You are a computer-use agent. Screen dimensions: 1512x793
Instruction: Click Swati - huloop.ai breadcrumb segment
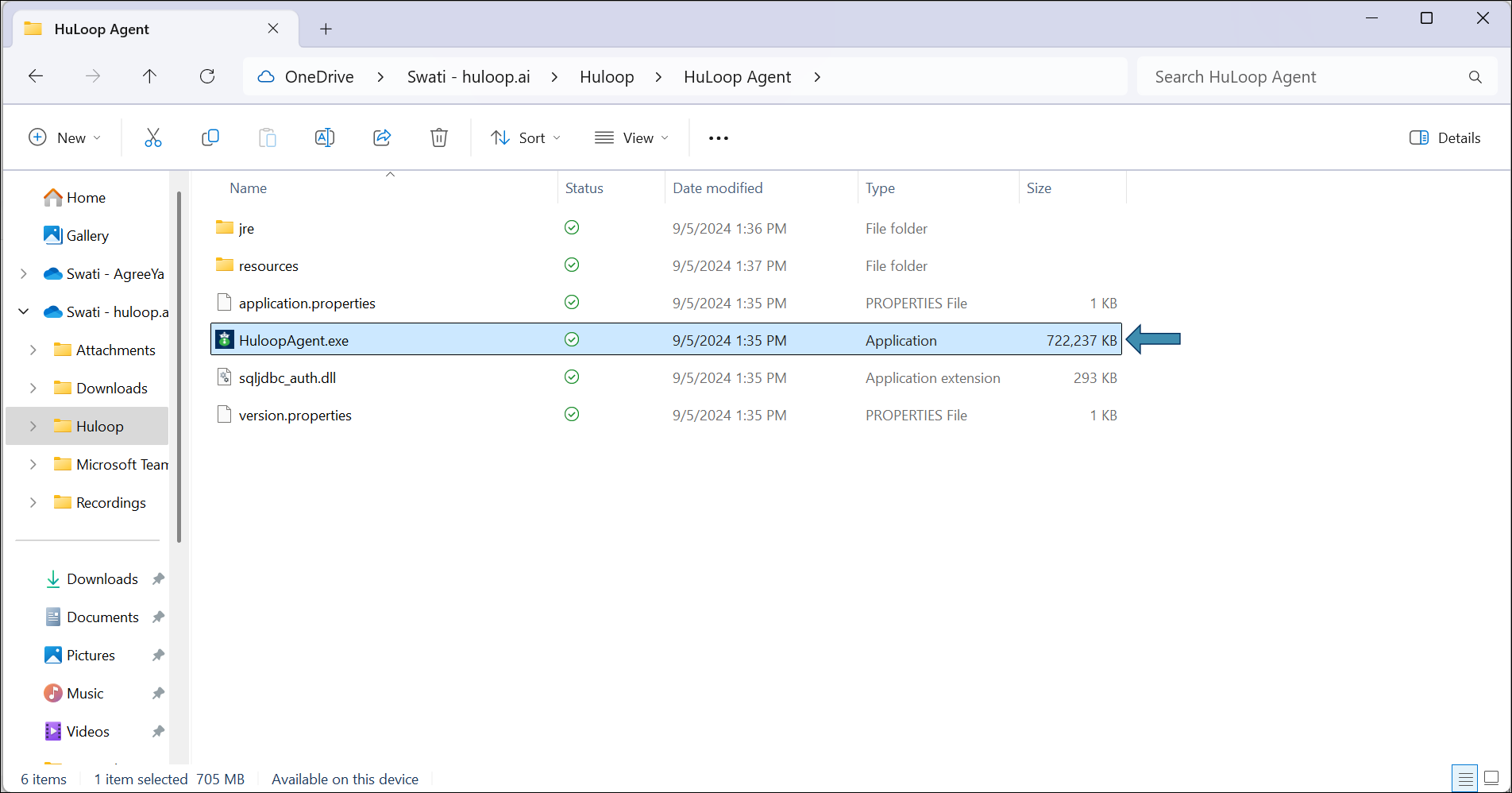469,77
